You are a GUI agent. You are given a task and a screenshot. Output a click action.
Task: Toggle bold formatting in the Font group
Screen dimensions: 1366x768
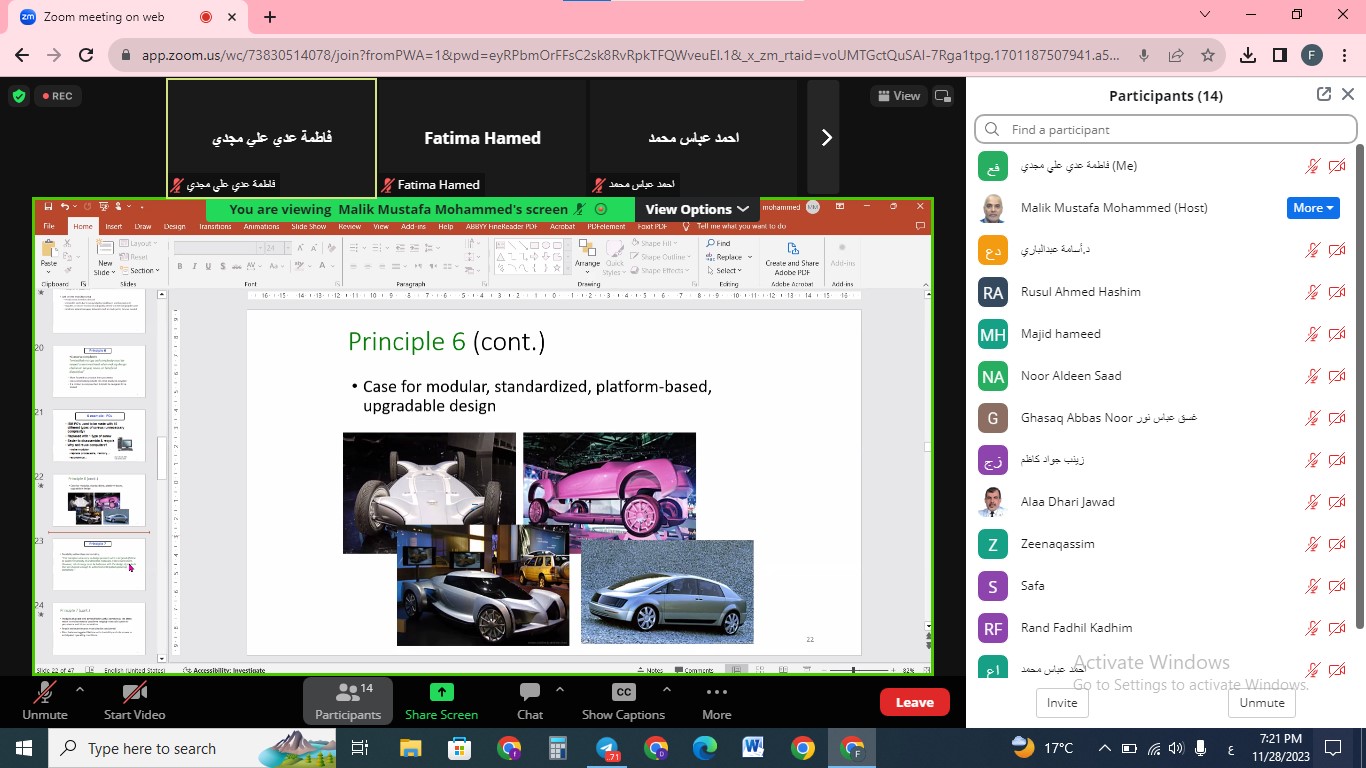[x=180, y=266]
